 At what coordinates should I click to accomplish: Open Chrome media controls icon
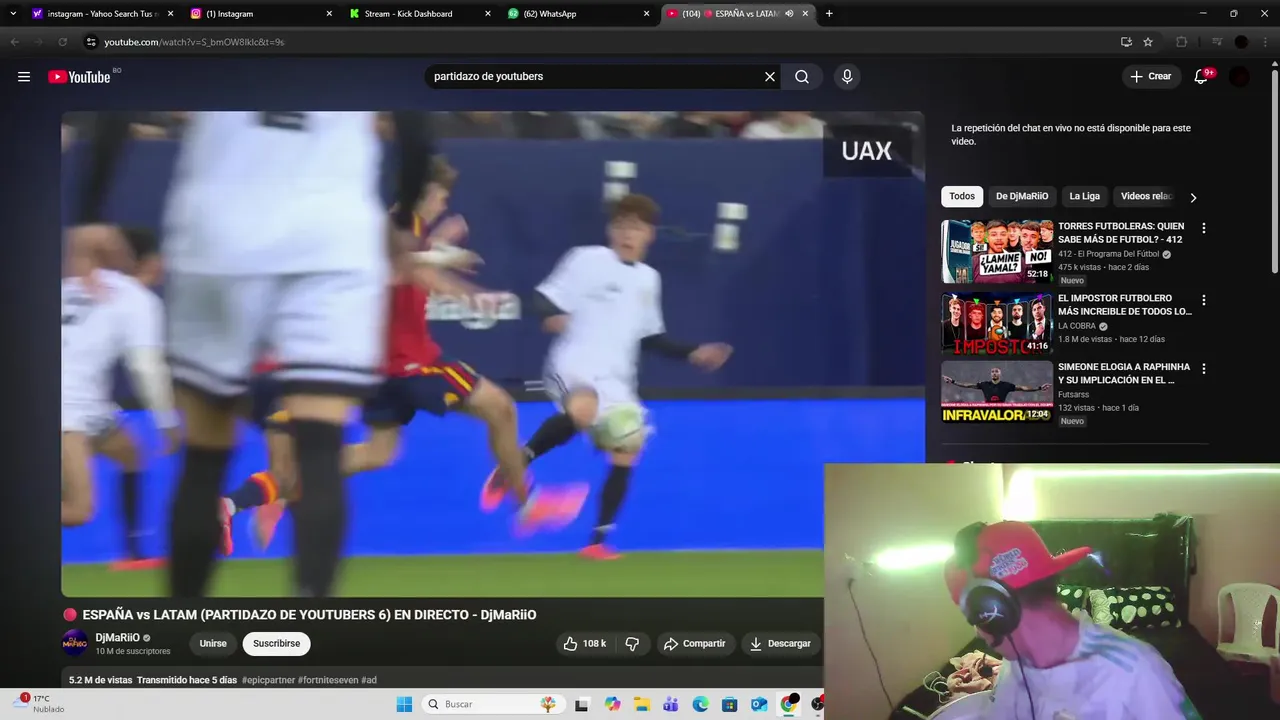1217,42
